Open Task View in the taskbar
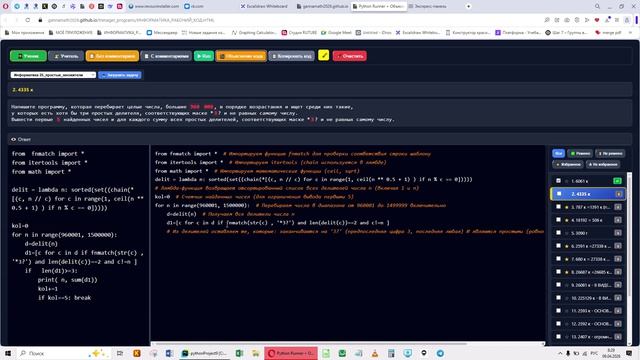This screenshot has width=640, height=360. click(x=120, y=353)
